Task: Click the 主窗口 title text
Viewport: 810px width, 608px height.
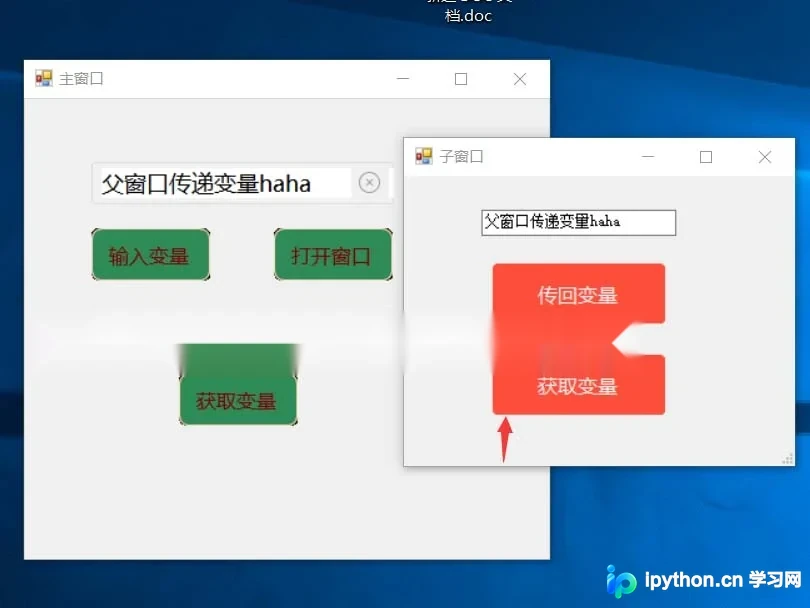Action: pos(81,79)
